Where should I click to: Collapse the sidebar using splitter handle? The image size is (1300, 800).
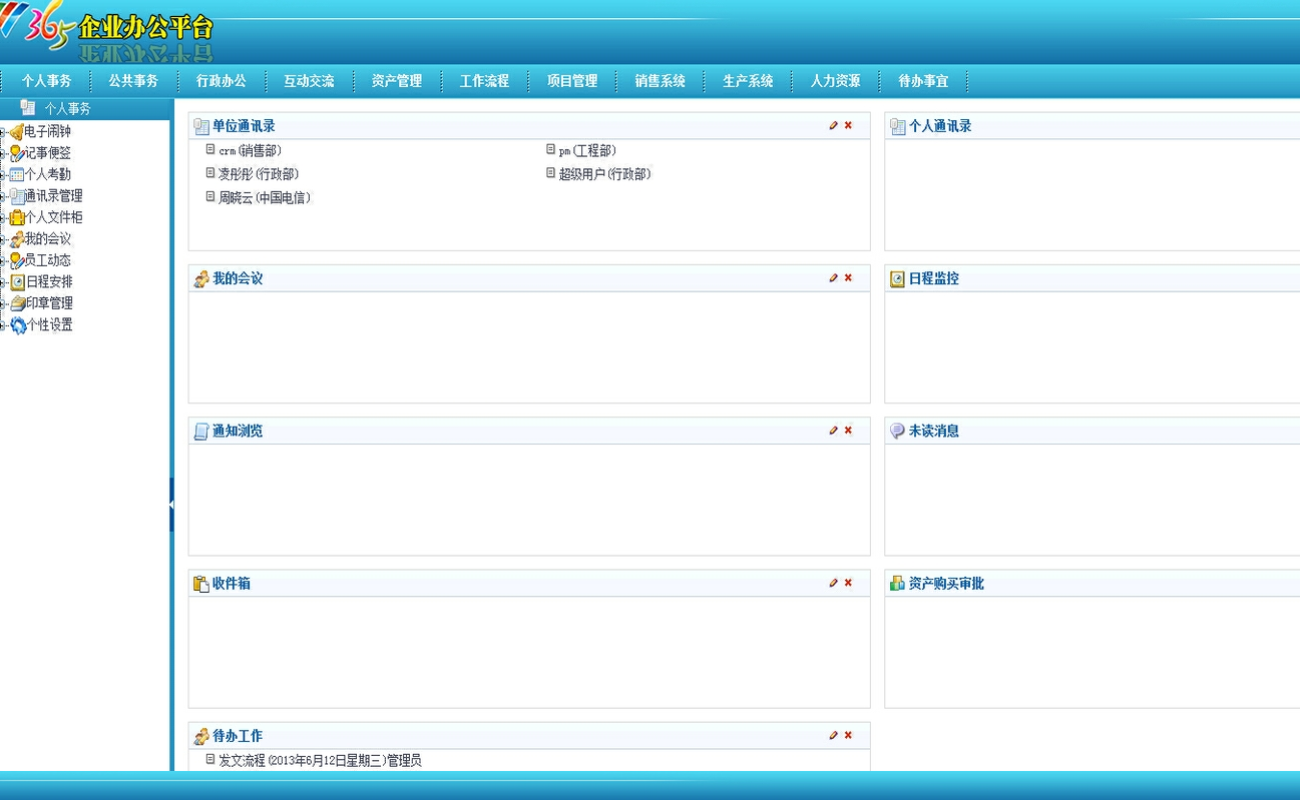pos(171,505)
